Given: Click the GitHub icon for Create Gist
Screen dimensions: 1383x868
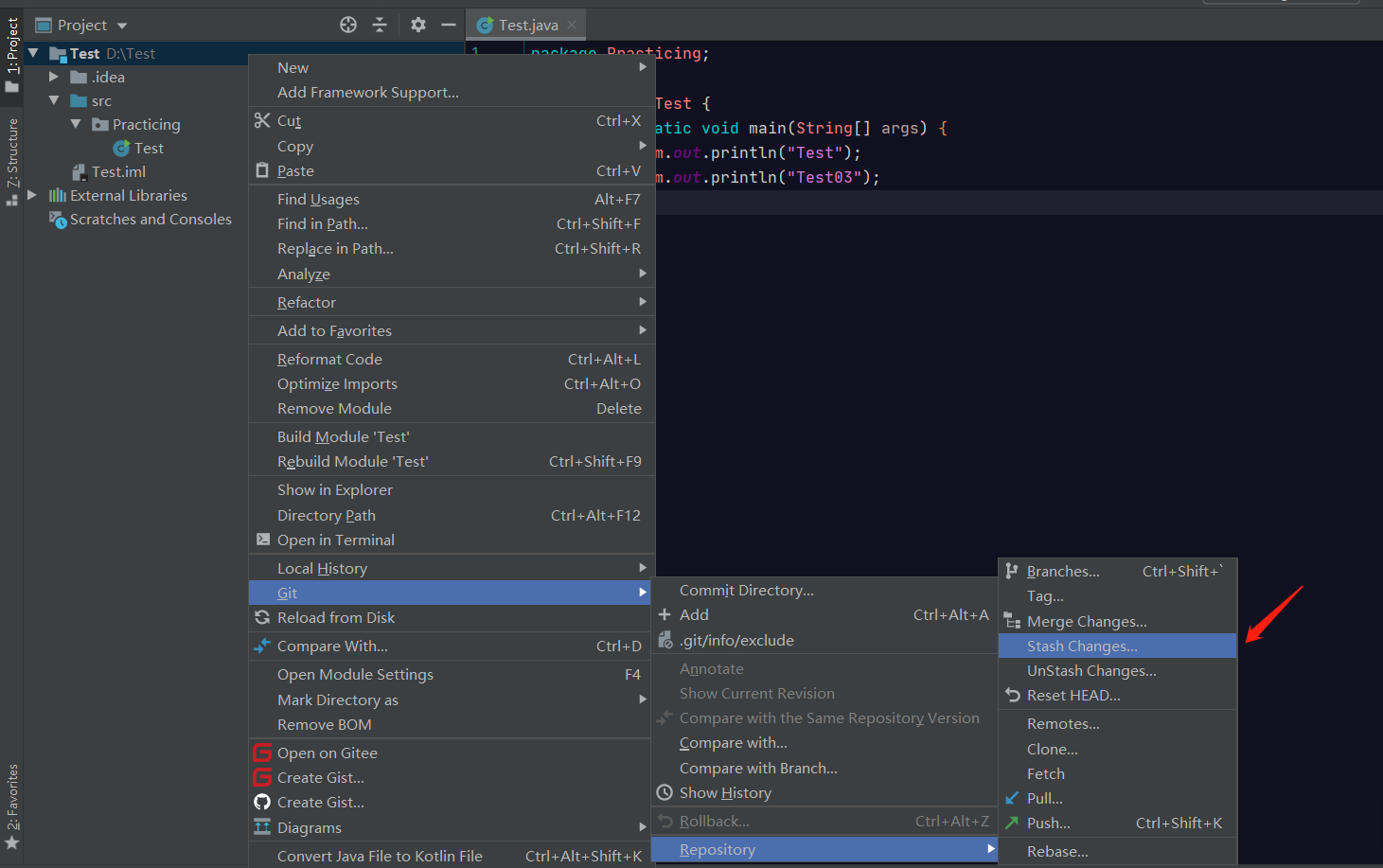Looking at the screenshot, I should click(x=262, y=803).
